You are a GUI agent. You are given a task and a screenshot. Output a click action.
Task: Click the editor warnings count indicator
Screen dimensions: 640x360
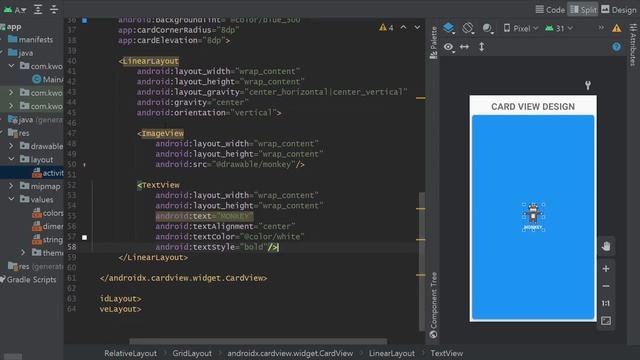pyautogui.click(x=386, y=28)
